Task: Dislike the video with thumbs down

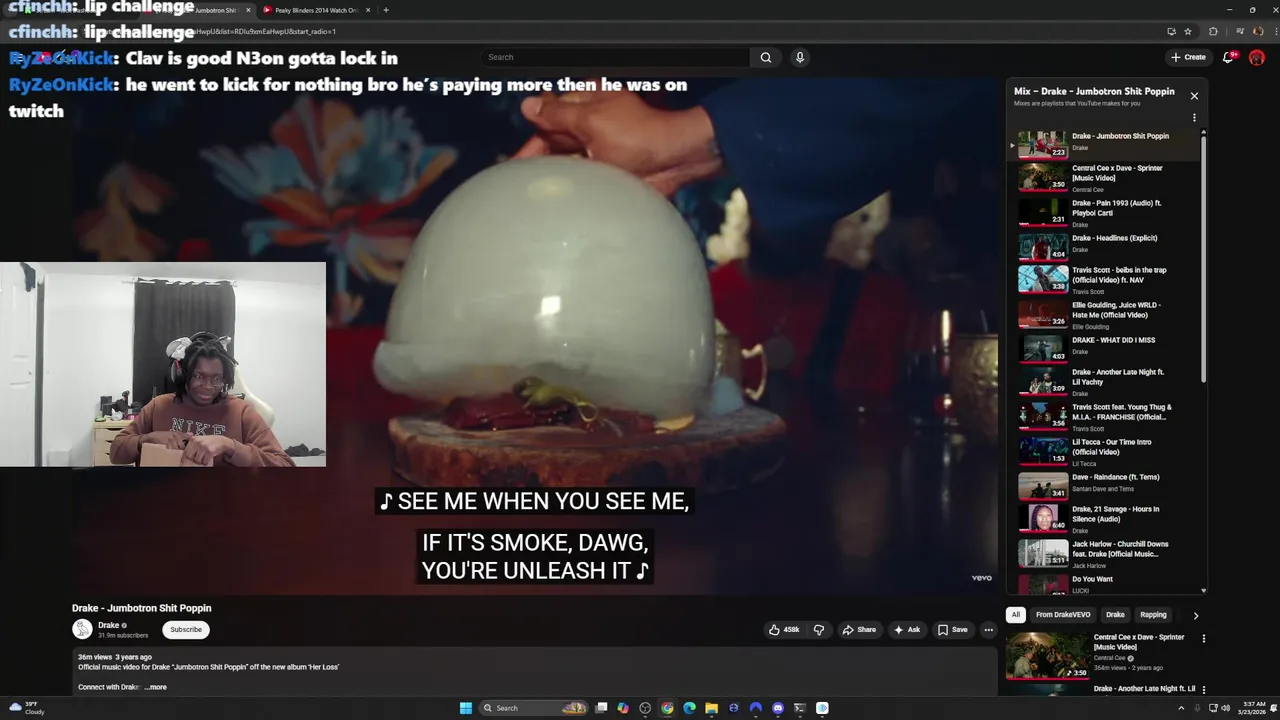Action: pyautogui.click(x=819, y=630)
